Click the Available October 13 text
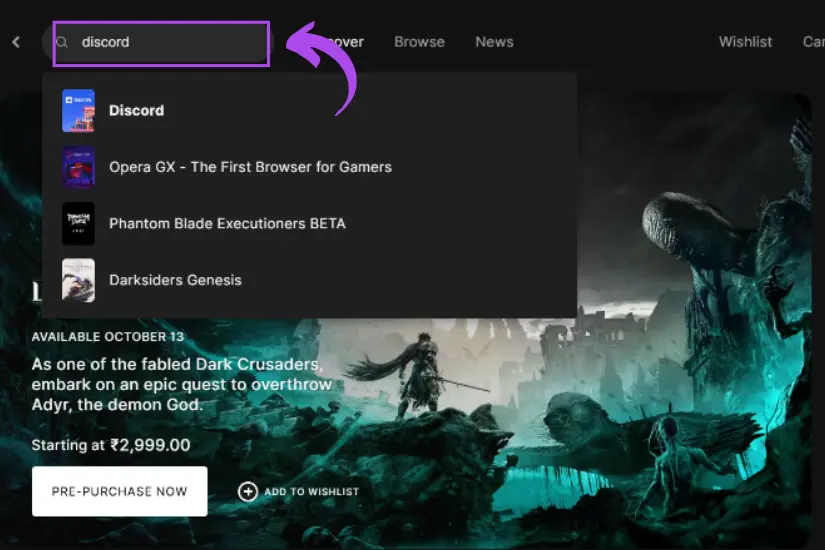This screenshot has width=825, height=550. (x=108, y=337)
